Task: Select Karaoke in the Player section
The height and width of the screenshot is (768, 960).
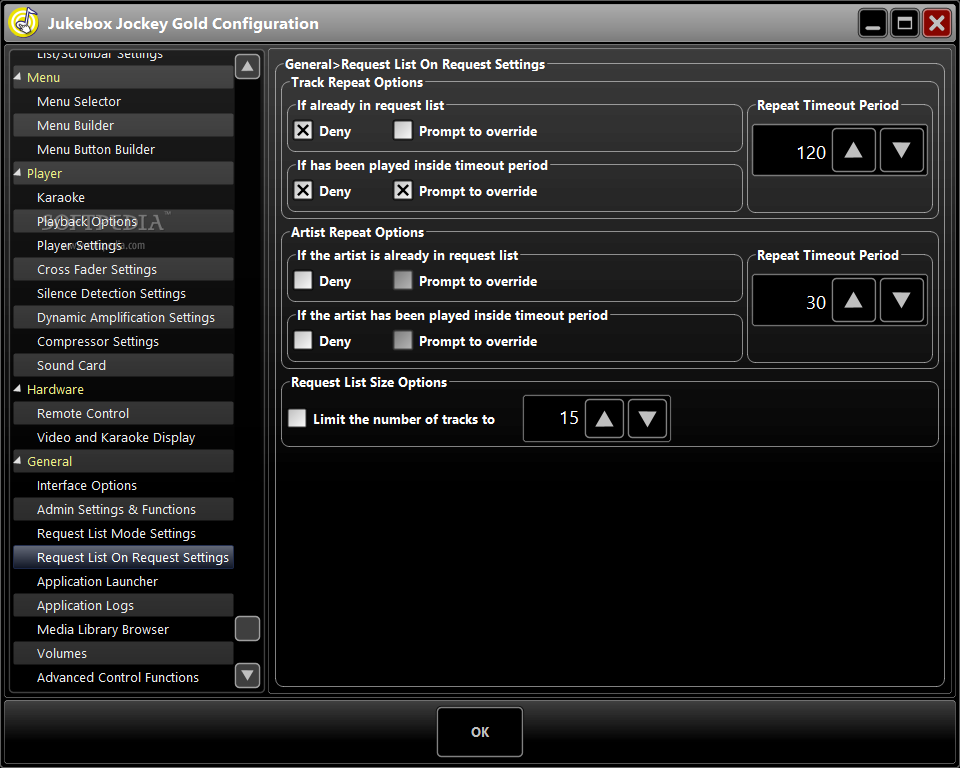Action: [123, 198]
